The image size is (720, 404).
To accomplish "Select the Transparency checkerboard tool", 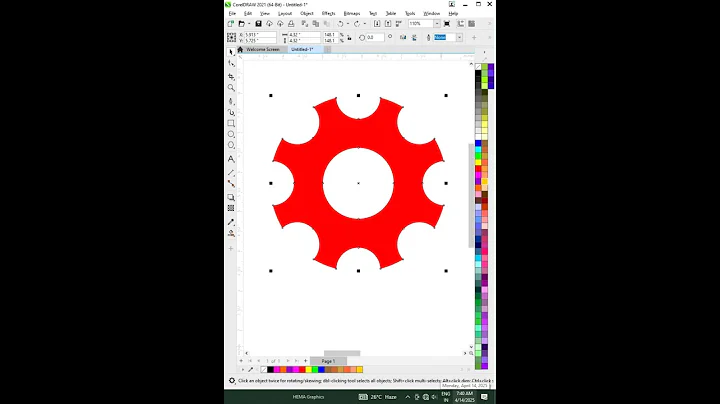I will [231, 208].
